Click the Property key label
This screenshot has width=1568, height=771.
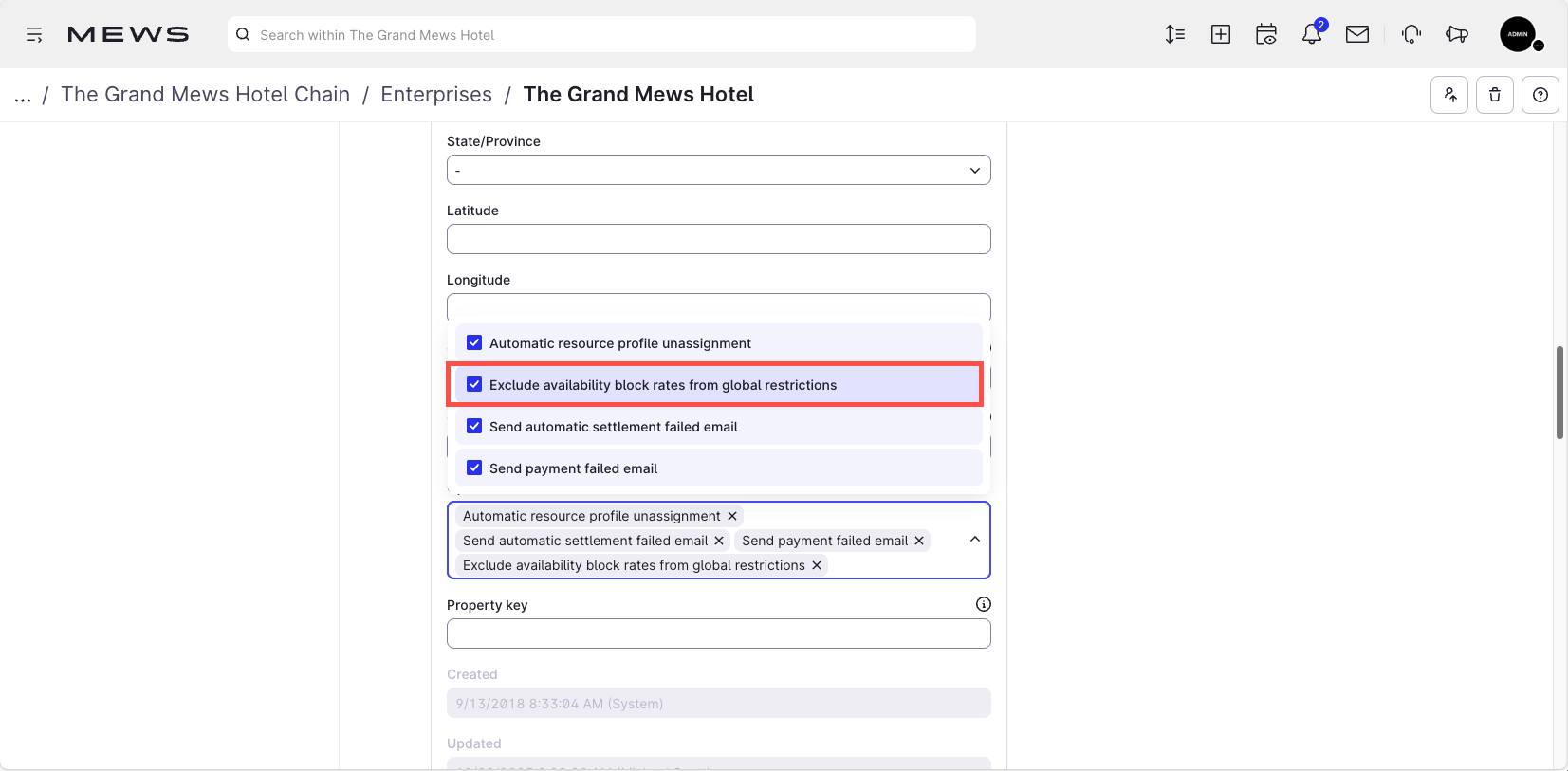pyautogui.click(x=488, y=605)
